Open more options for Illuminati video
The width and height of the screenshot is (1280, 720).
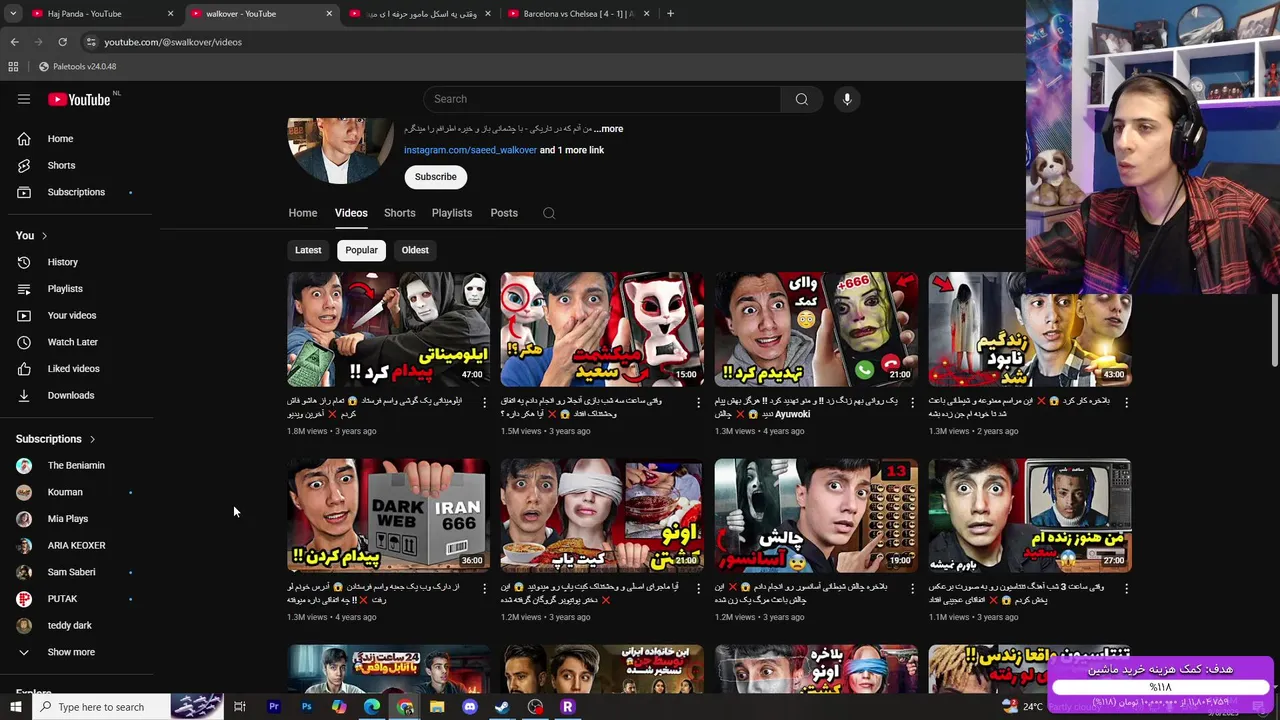485,402
